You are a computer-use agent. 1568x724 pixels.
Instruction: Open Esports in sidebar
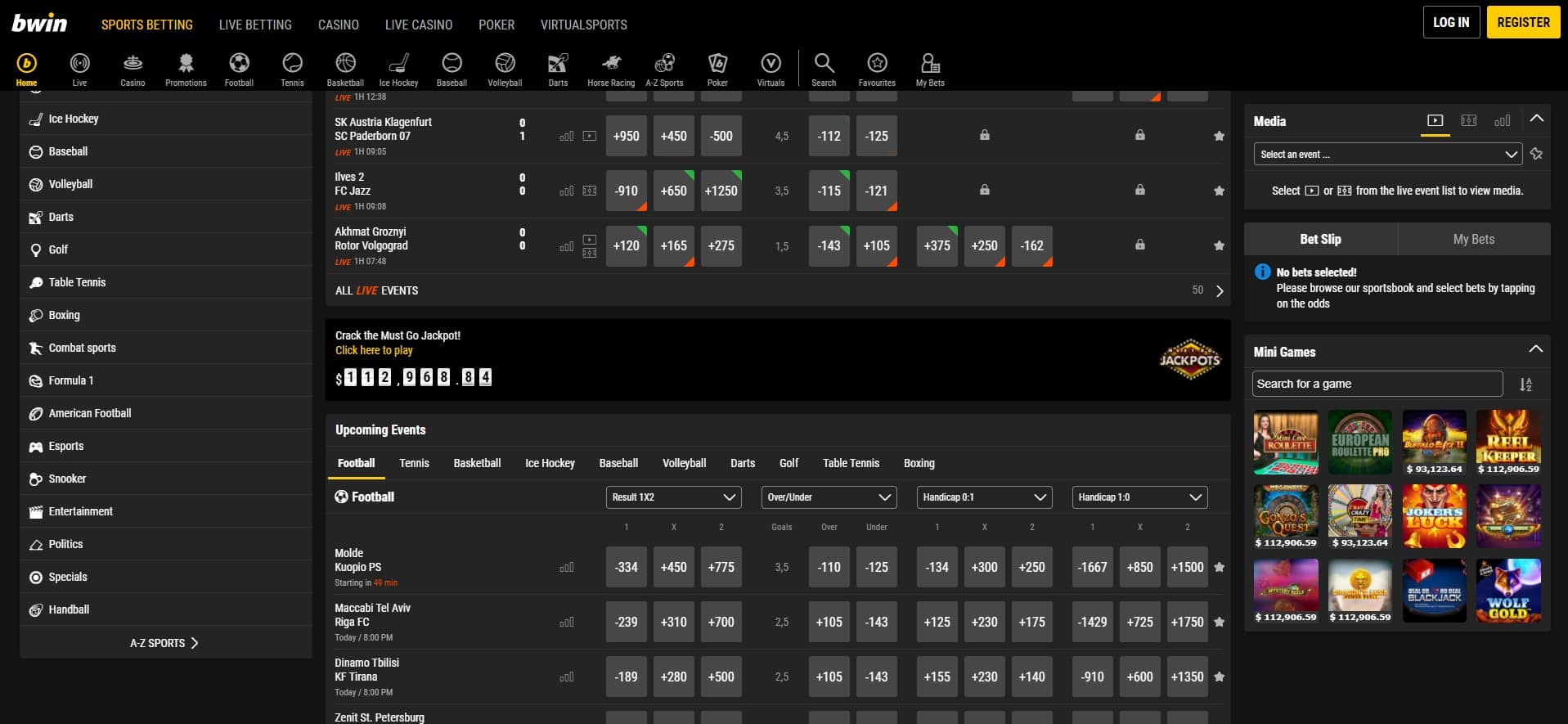(165, 446)
